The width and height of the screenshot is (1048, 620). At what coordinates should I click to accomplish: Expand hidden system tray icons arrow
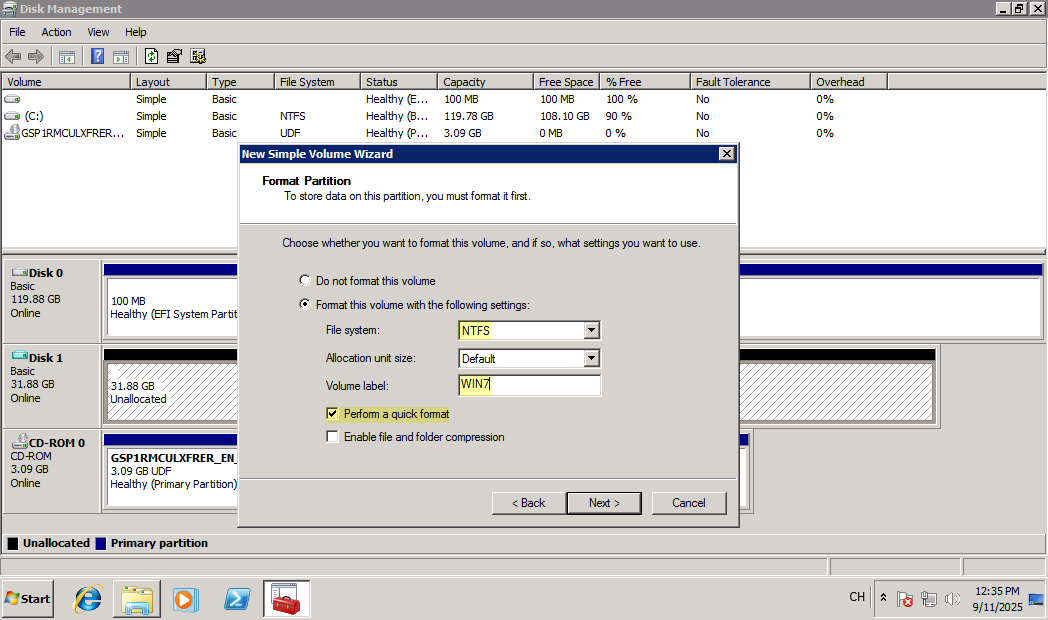883,598
